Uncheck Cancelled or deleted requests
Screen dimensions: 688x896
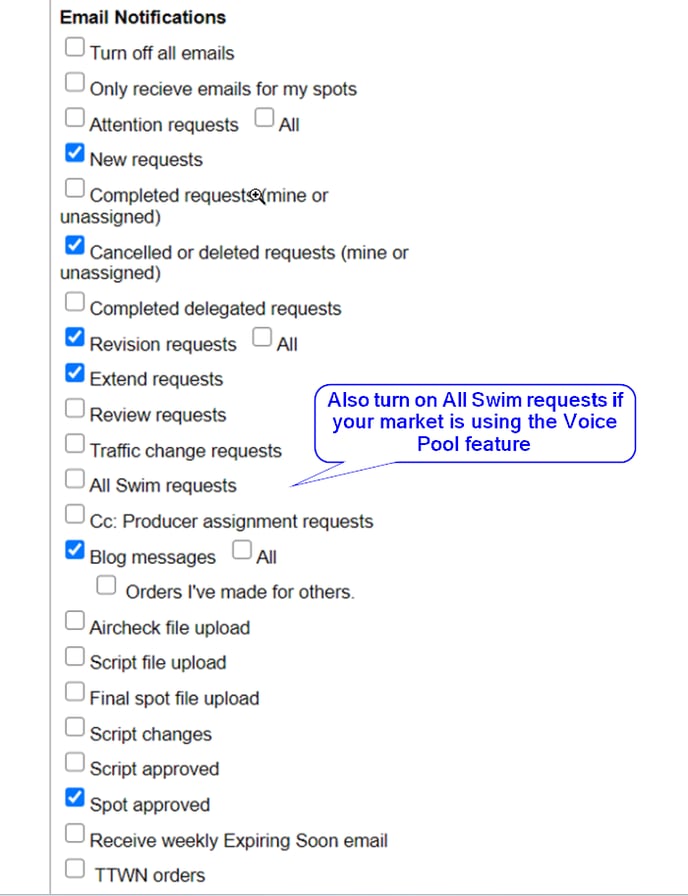[x=75, y=245]
